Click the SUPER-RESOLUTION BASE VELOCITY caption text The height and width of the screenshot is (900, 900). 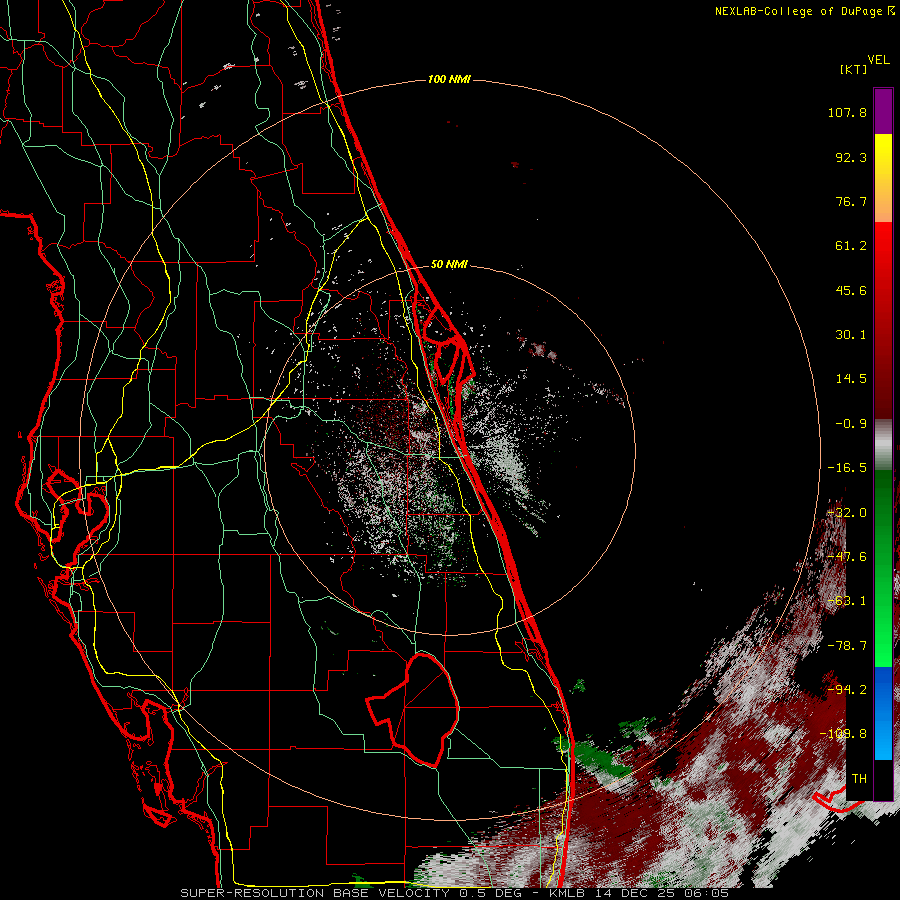(315, 893)
